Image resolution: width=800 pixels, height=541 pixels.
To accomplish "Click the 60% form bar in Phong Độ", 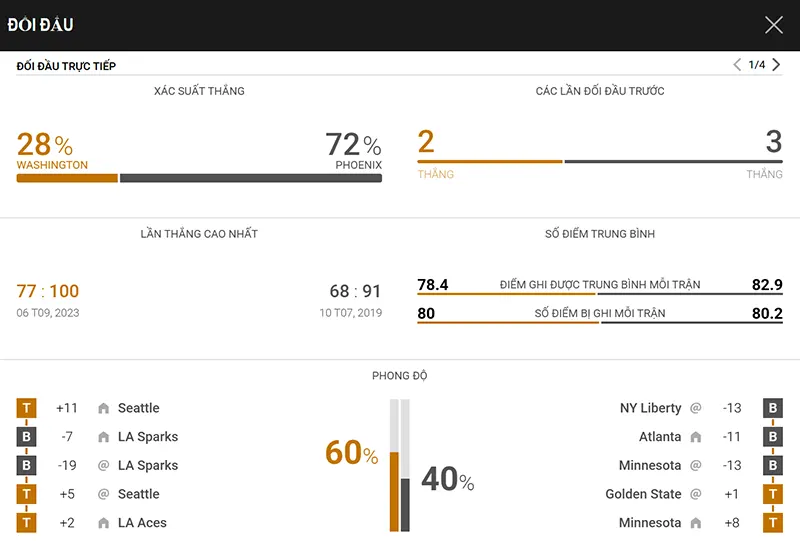I will [x=394, y=491].
